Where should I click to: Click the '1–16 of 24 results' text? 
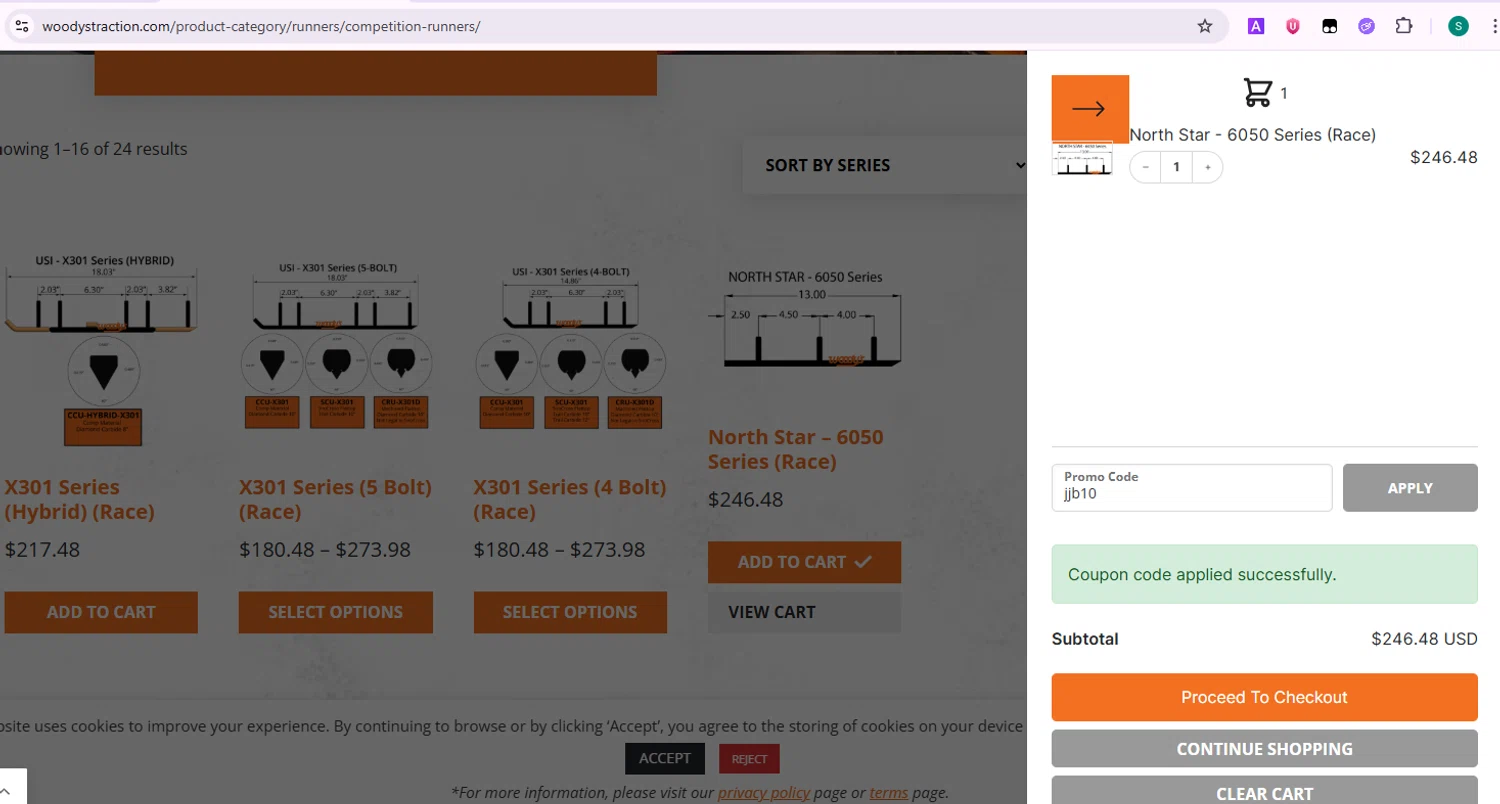116,149
